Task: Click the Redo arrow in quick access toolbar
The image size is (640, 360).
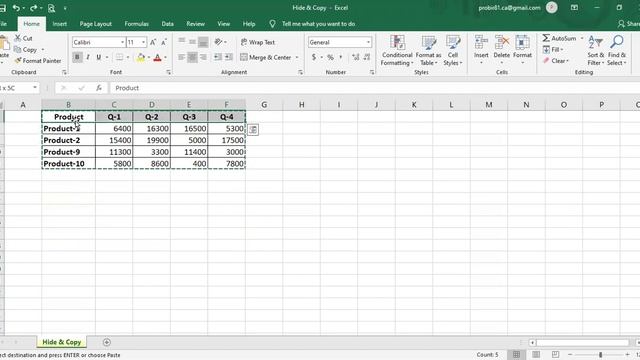Action: (x=33, y=8)
